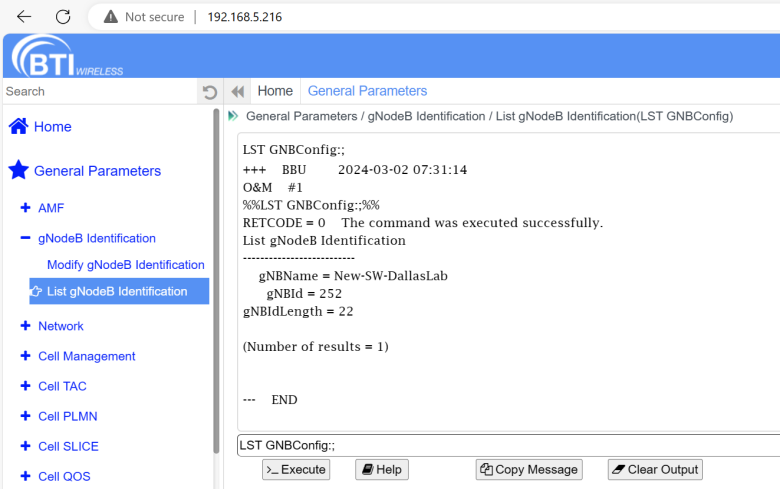780x489 pixels.
Task: Expand the Cell Management node
Action: [25, 356]
